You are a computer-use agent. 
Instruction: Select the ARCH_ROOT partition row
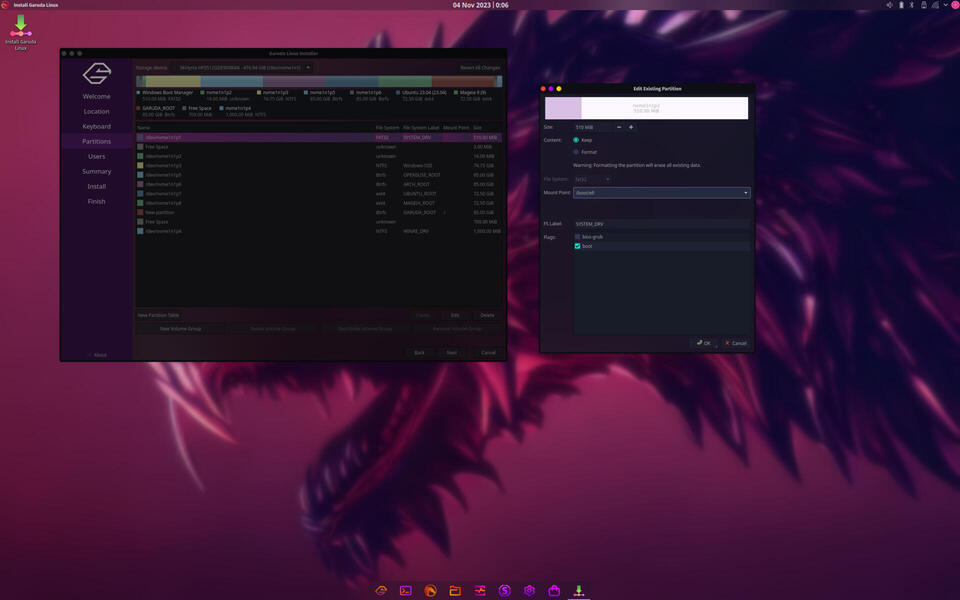tap(319, 184)
